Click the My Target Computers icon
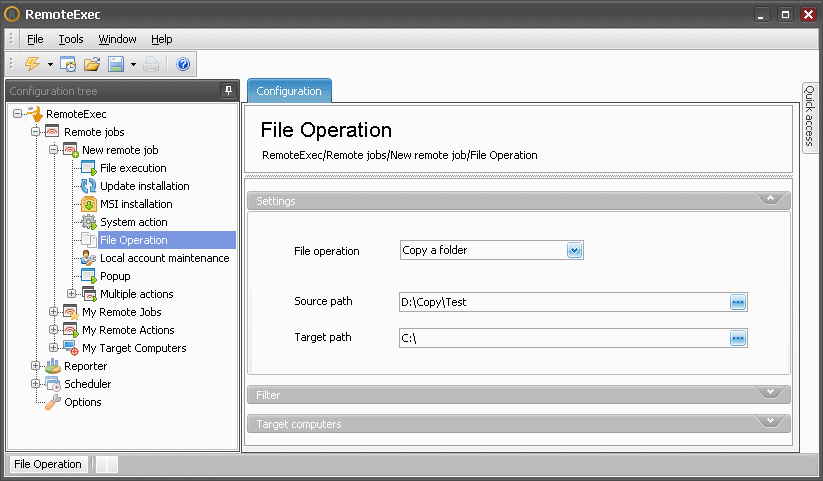823x481 pixels. [71, 348]
